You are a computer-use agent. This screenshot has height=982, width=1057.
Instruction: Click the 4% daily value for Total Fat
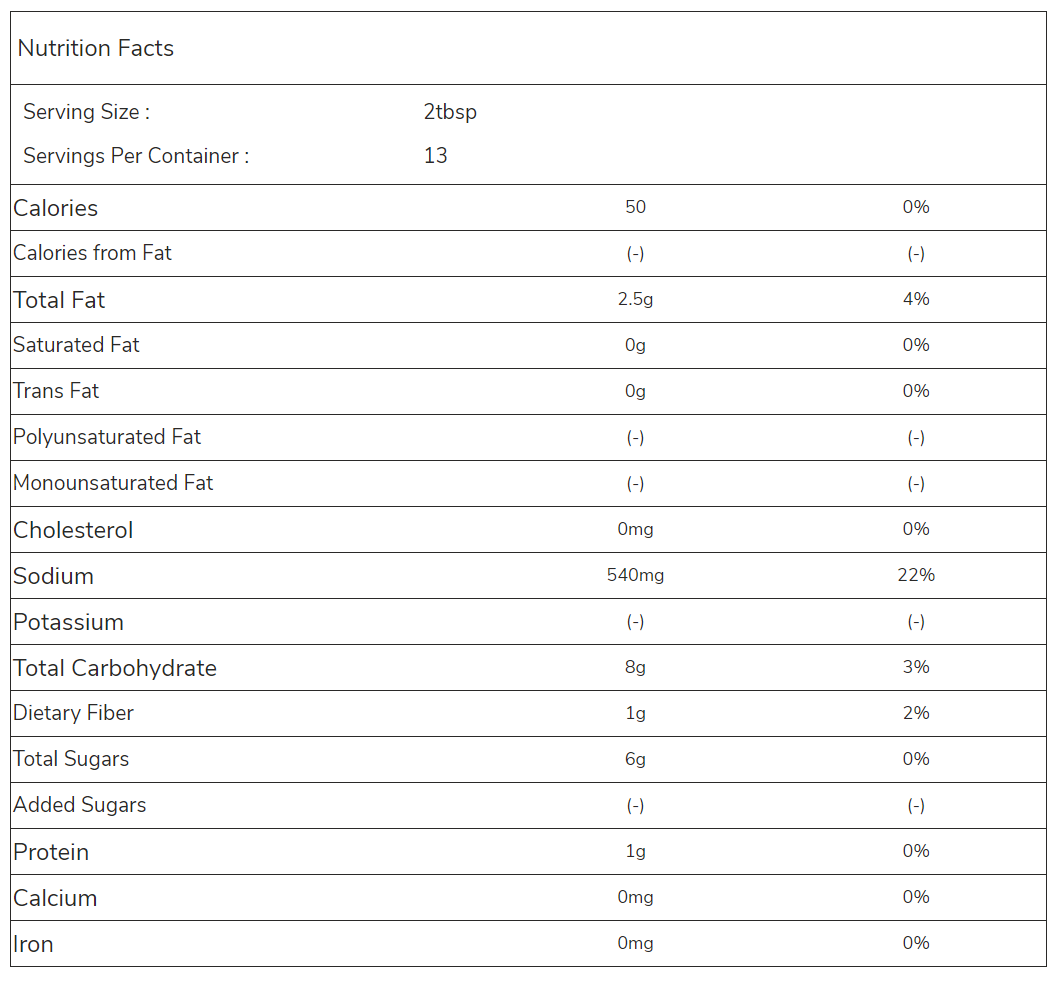915,299
